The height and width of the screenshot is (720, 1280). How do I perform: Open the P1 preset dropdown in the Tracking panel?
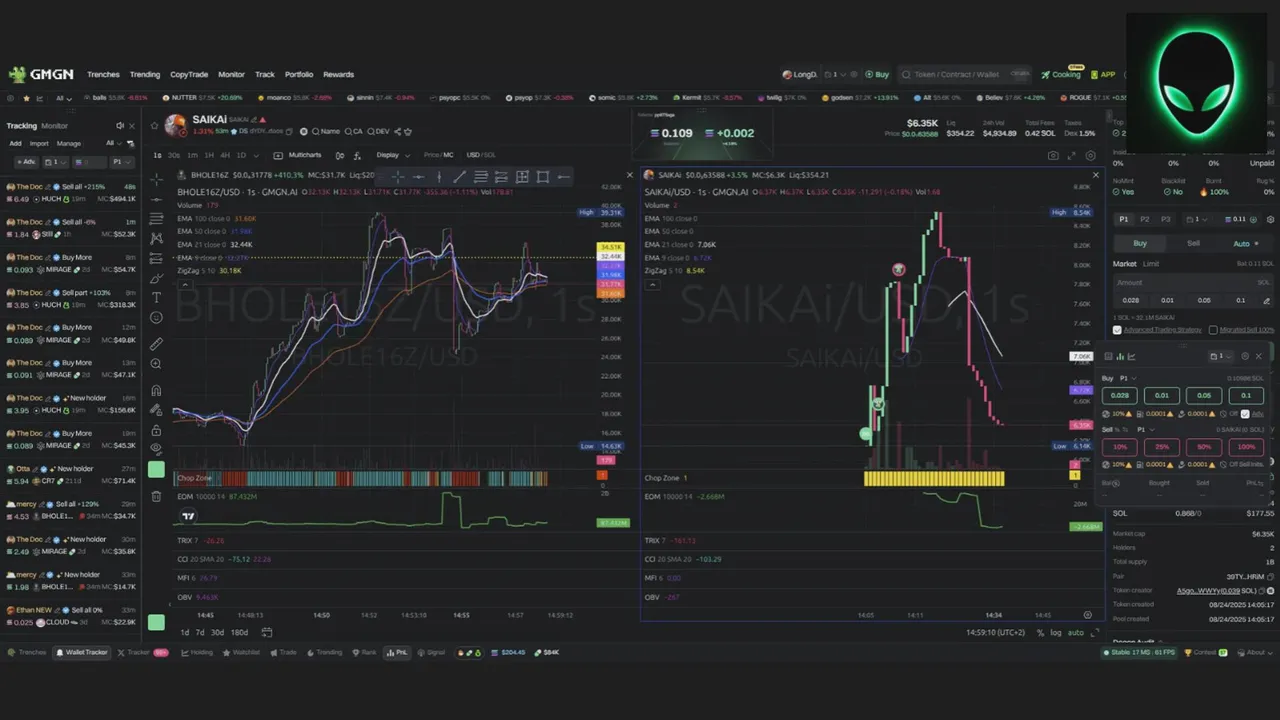tap(120, 162)
